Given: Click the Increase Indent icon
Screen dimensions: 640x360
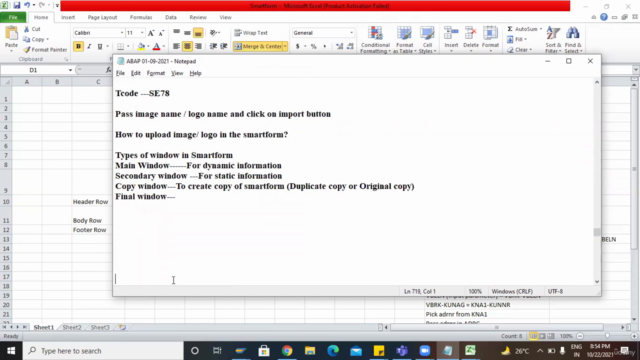Looking at the screenshot, I should [224, 47].
